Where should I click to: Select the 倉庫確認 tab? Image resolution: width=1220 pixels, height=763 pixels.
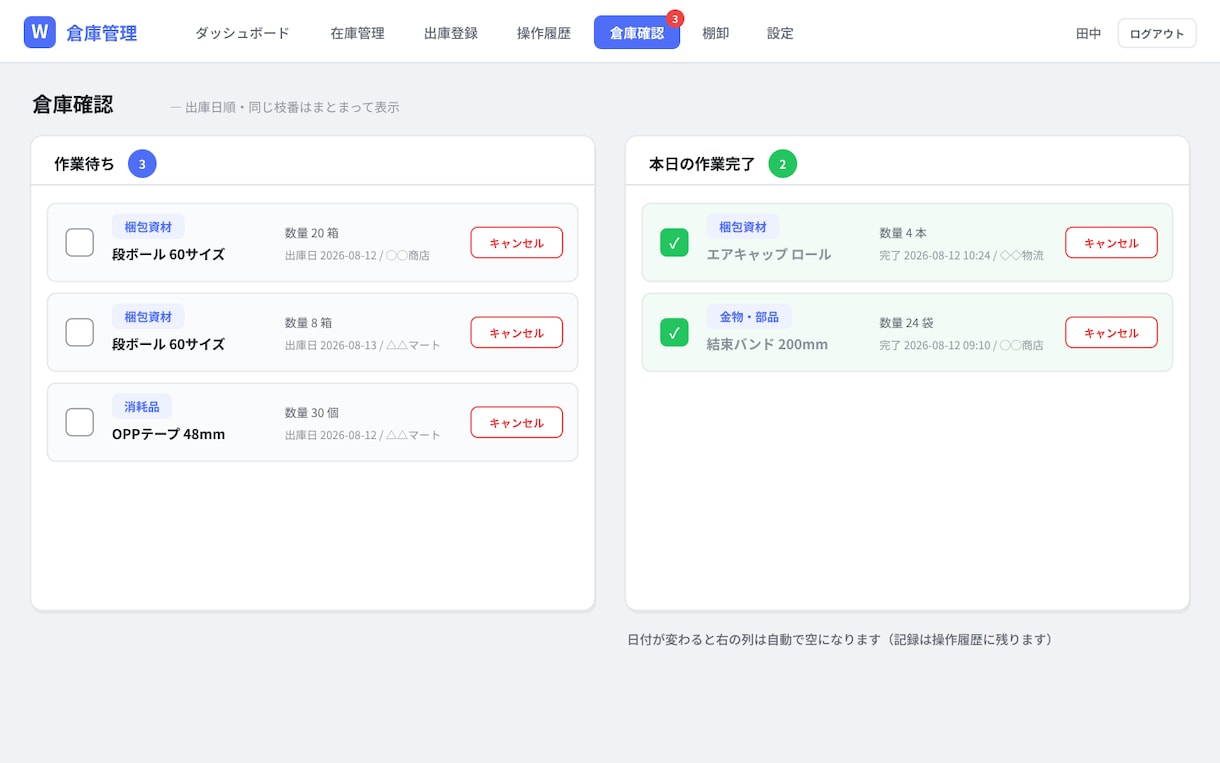tap(637, 33)
